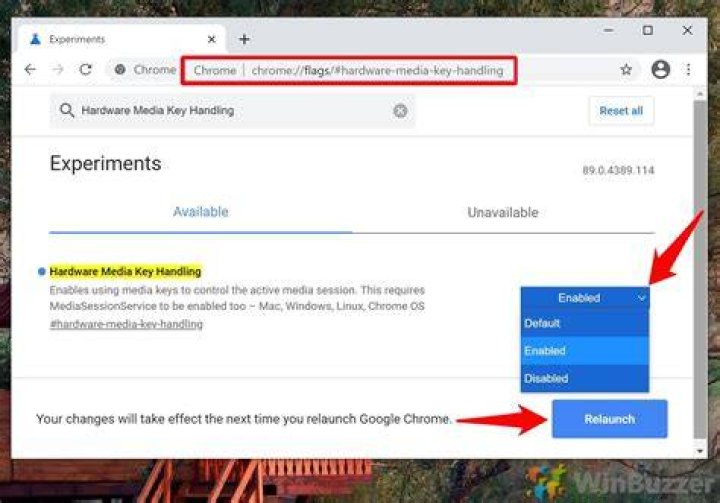Screen dimensions: 720x503
Task: Reload the page with the refresh icon
Action: [x=85, y=69]
